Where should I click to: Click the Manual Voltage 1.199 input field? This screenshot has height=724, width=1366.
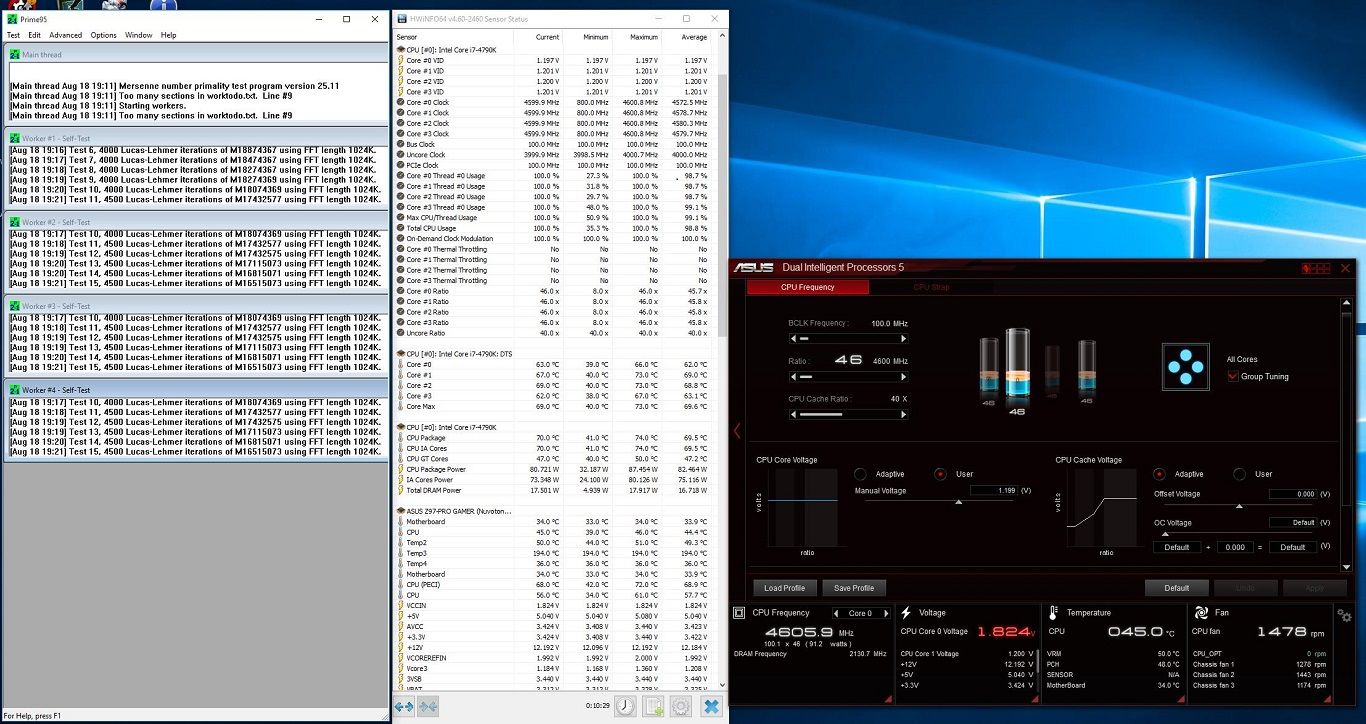point(993,491)
